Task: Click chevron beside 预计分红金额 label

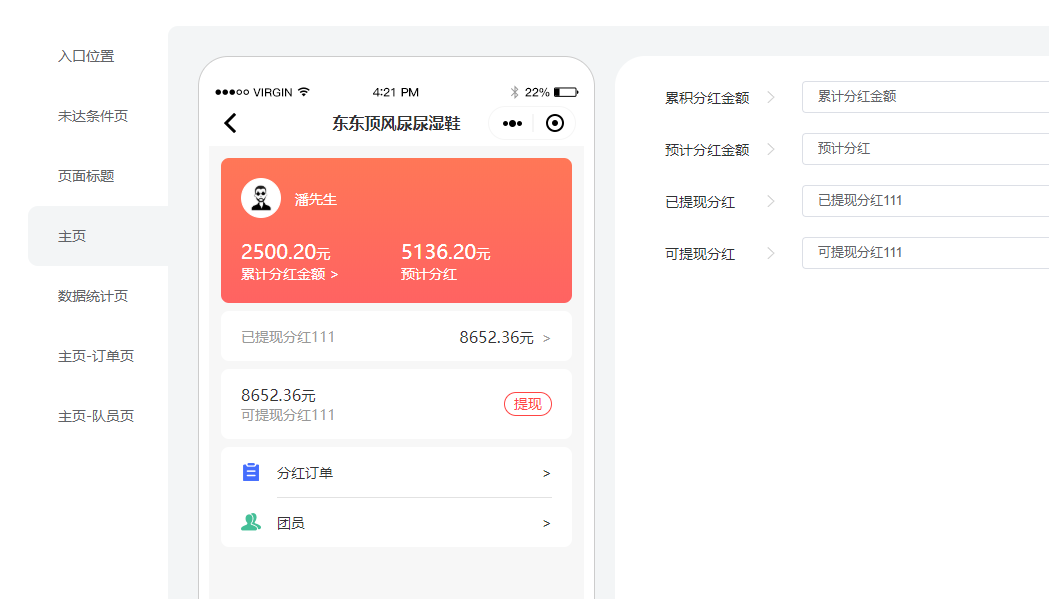Action: (771, 149)
